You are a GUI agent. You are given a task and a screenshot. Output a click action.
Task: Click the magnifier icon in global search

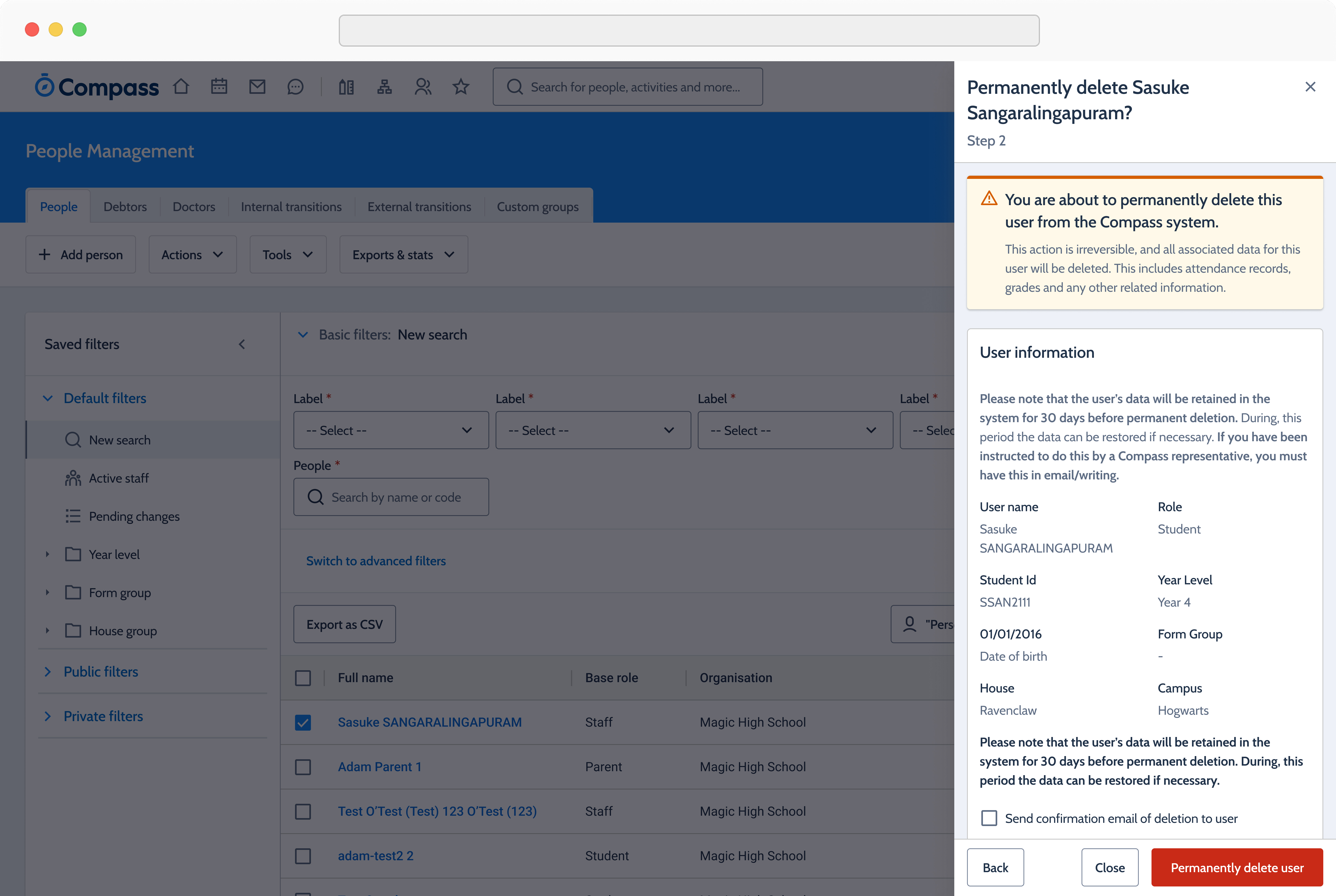(x=515, y=87)
